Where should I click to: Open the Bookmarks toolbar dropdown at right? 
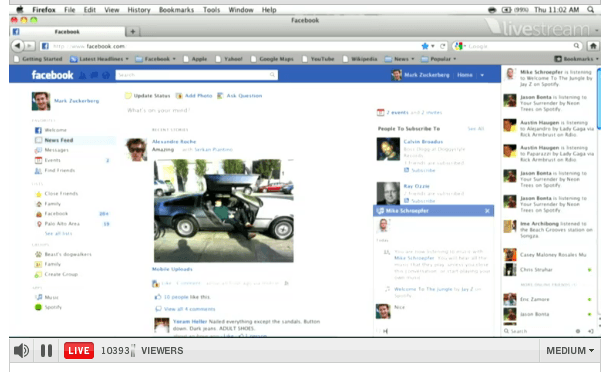pos(577,59)
